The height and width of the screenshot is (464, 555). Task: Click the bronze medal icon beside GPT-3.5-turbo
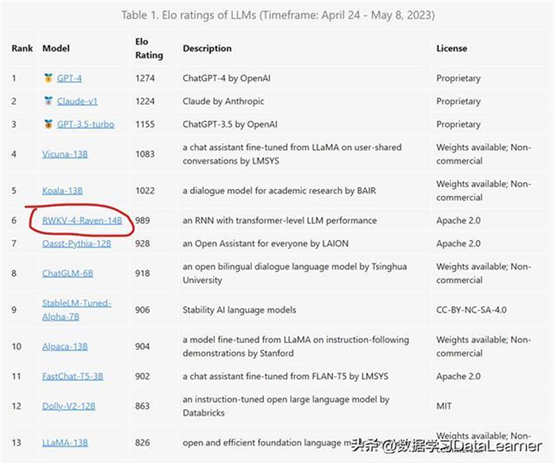(x=48, y=124)
